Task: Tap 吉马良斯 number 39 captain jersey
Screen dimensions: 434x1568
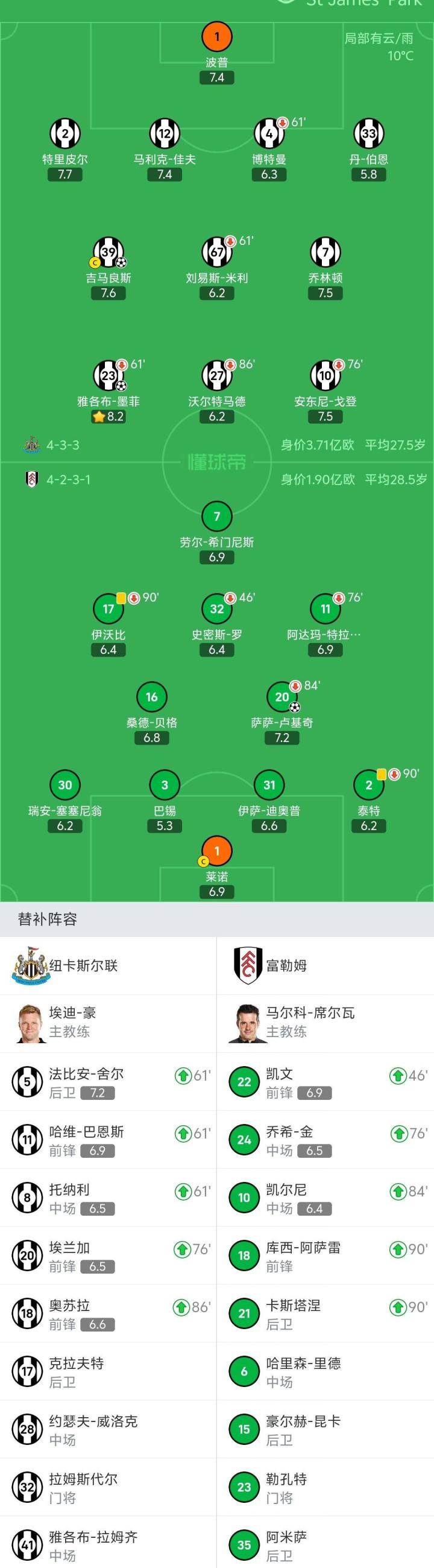Action: (109, 252)
